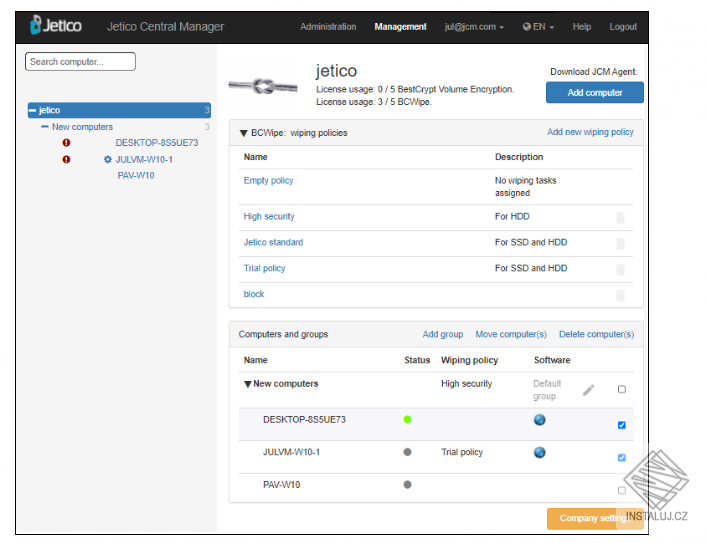Click the Search computer input field

click(x=80, y=62)
